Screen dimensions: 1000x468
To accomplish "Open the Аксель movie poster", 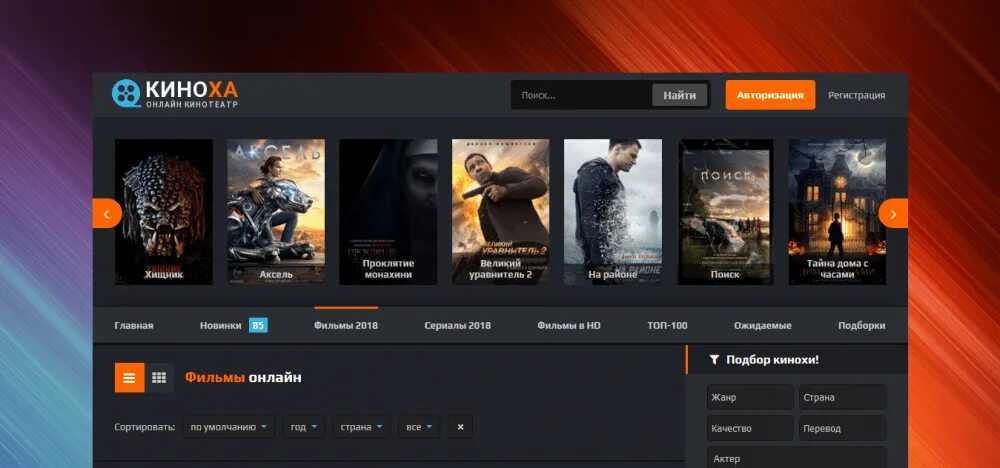I will pos(276,212).
